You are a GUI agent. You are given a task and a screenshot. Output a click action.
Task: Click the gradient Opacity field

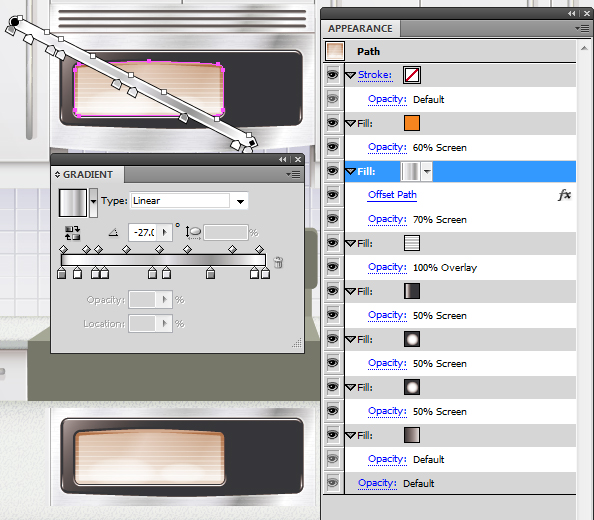[142, 300]
